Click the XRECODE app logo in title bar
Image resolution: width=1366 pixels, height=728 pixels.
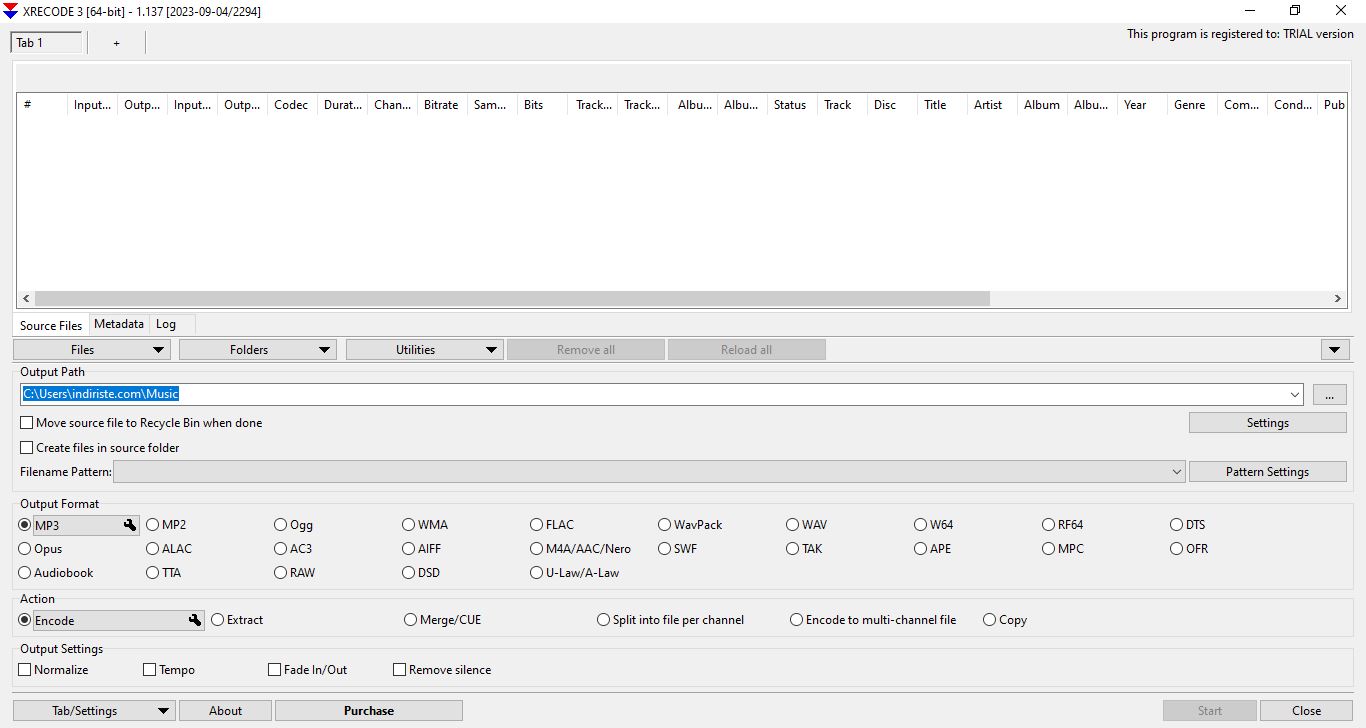tap(11, 11)
